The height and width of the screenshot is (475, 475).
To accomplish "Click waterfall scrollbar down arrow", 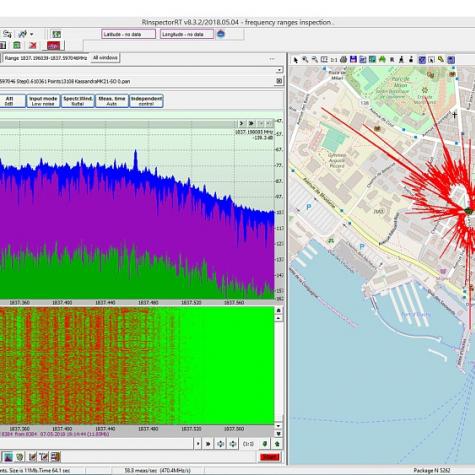I will (x=279, y=426).
